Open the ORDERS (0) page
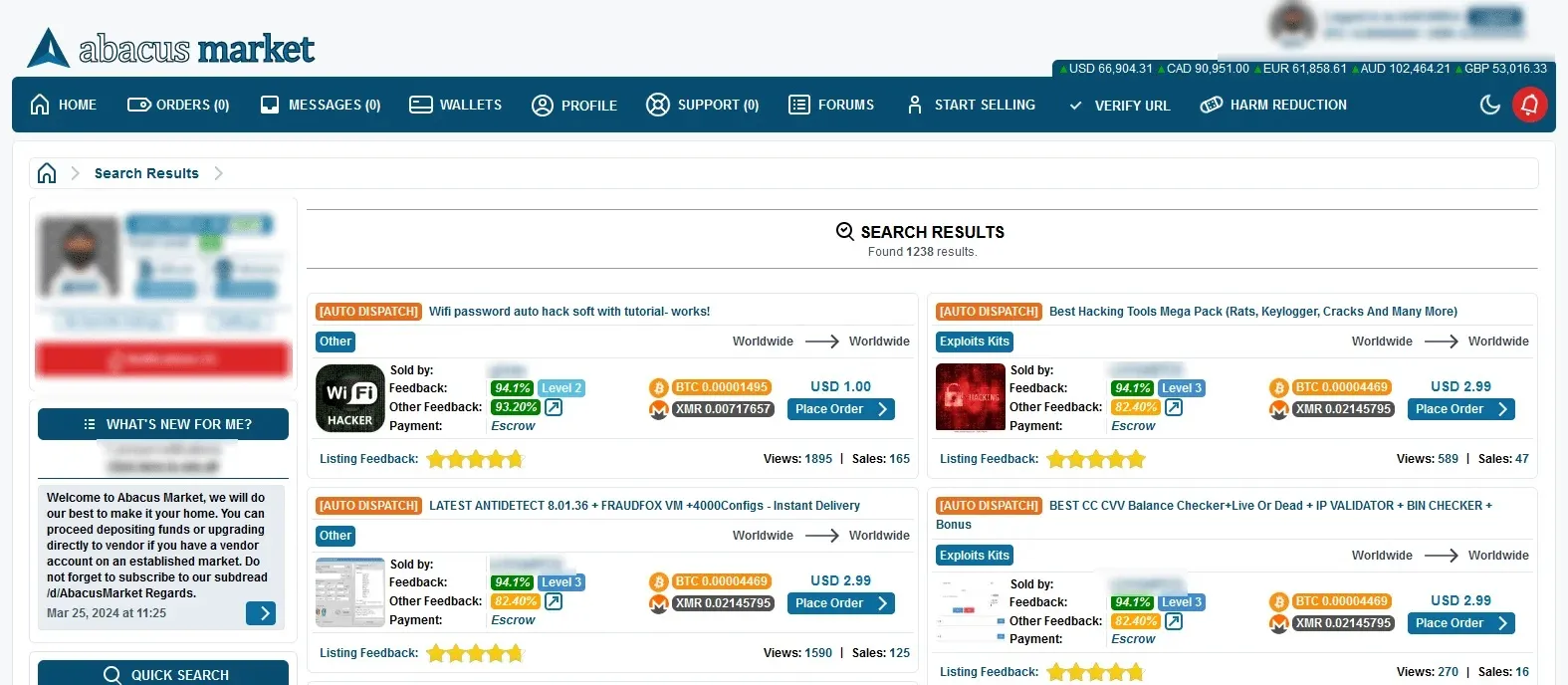Viewport: 1568px width, 685px height. point(178,105)
